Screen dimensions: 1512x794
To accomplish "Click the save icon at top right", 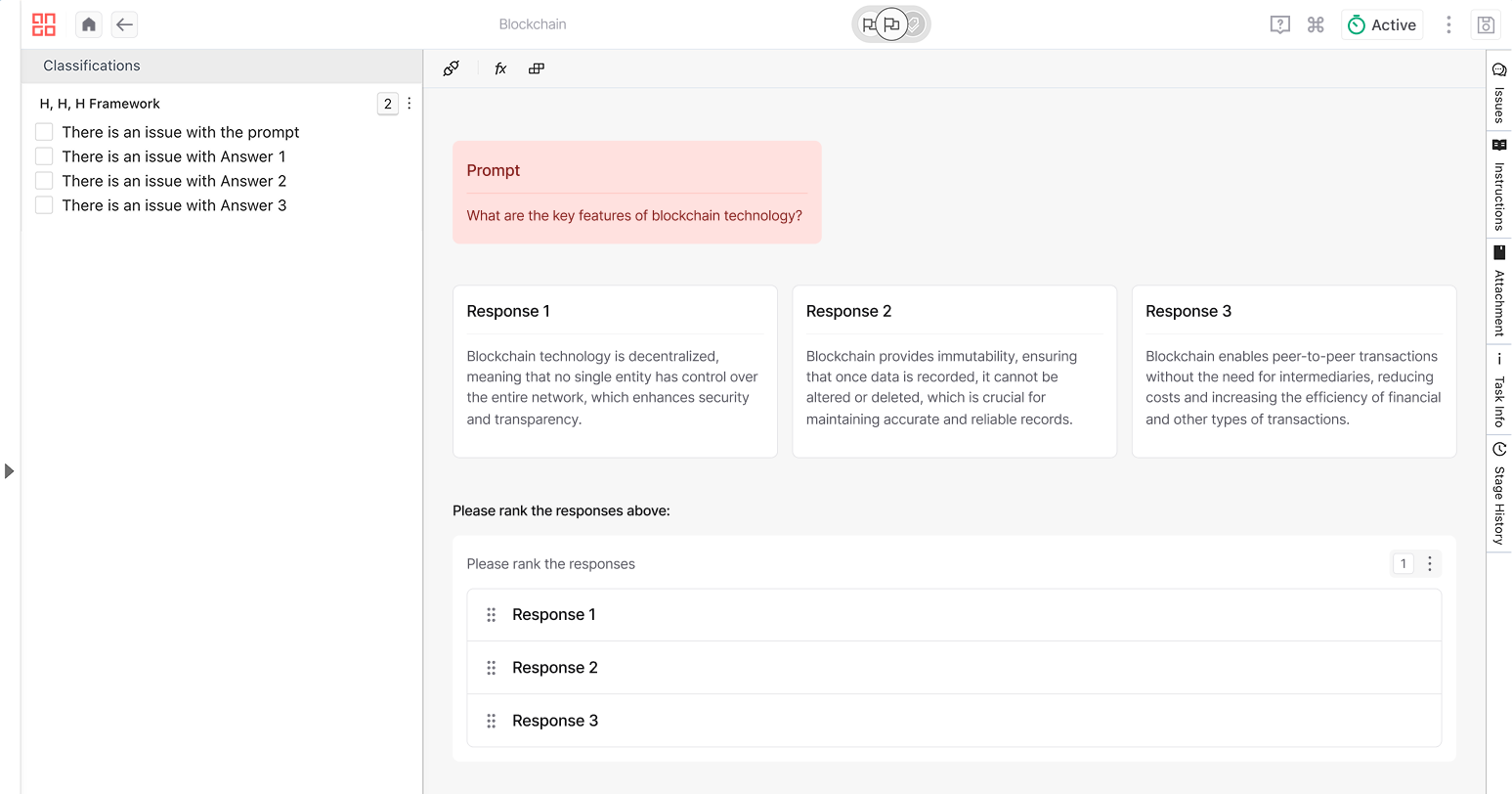I will (1485, 25).
